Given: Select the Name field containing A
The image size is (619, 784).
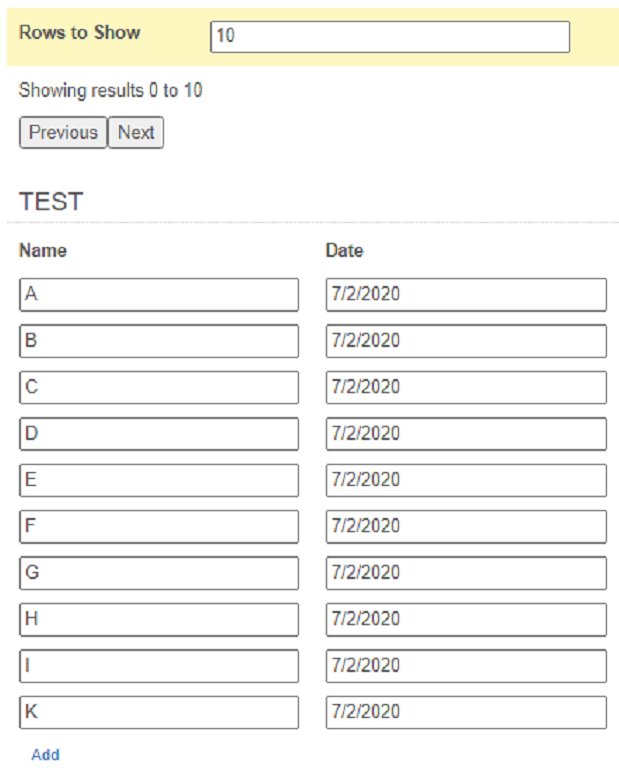Looking at the screenshot, I should (x=159, y=294).
